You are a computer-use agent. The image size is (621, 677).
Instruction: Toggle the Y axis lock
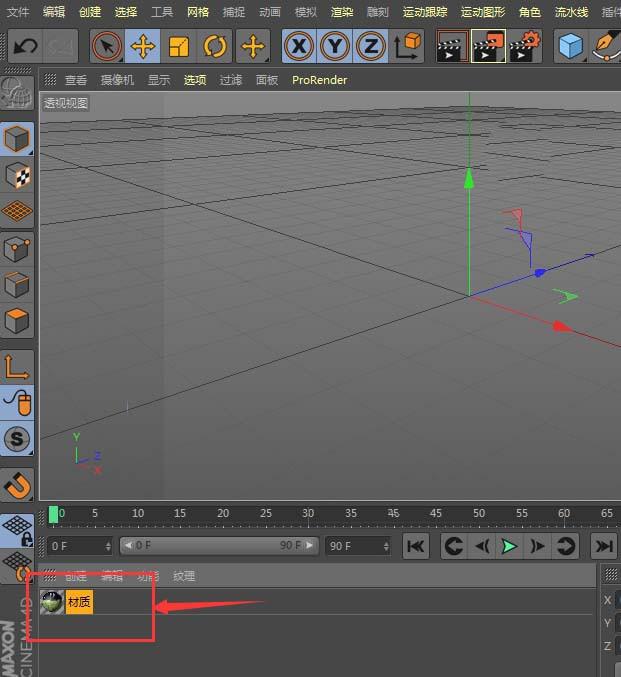coord(335,46)
